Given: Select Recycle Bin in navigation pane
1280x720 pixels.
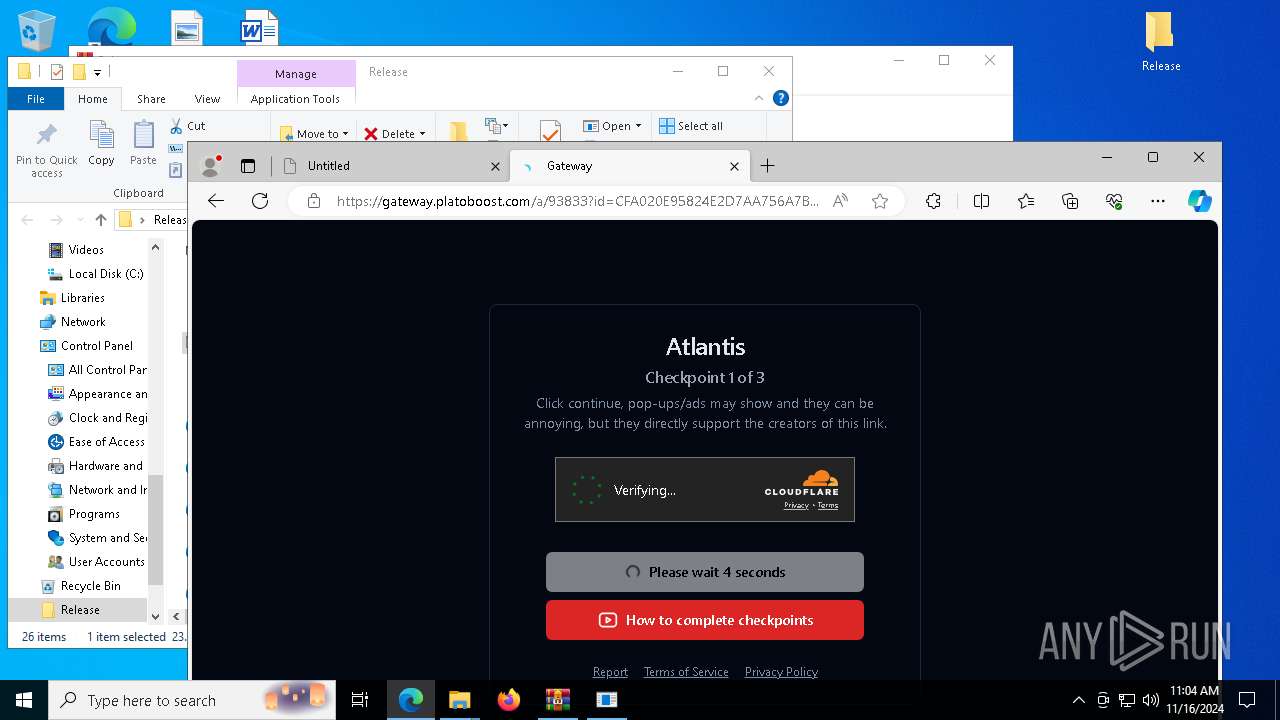Looking at the screenshot, I should pos(90,586).
